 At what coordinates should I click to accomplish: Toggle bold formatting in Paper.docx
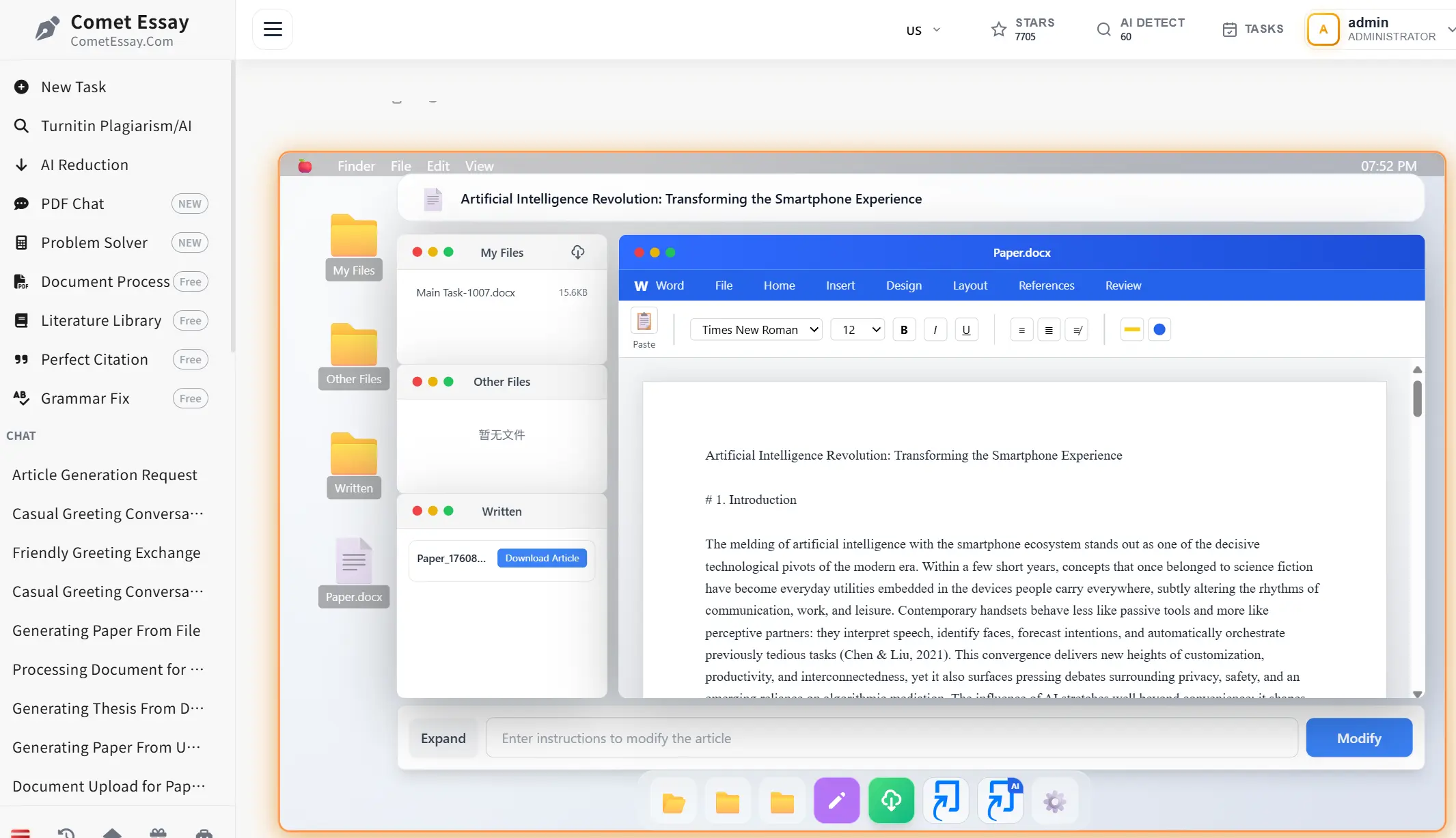pyautogui.click(x=904, y=330)
